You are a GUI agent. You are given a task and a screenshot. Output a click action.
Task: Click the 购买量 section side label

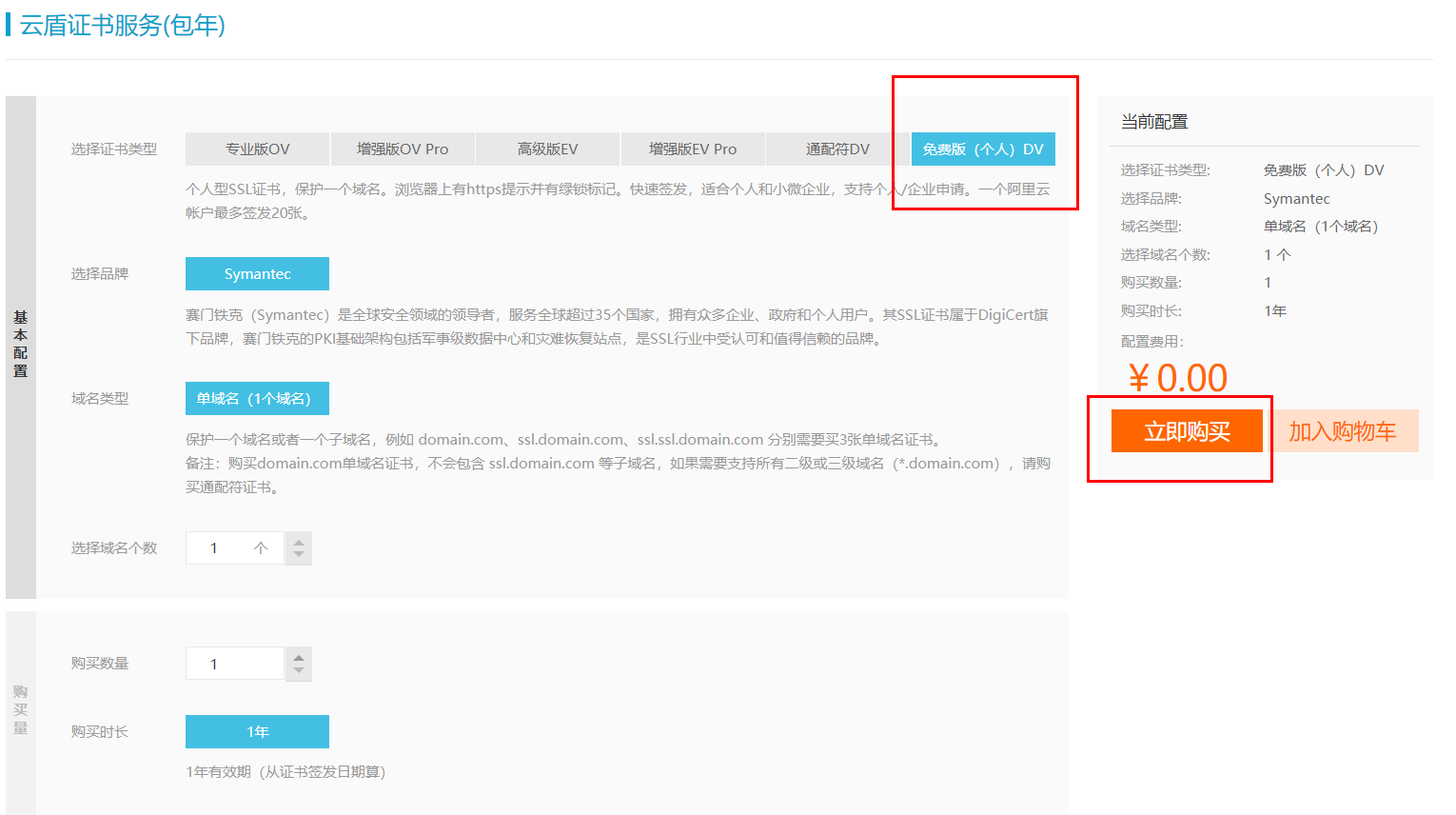21,709
